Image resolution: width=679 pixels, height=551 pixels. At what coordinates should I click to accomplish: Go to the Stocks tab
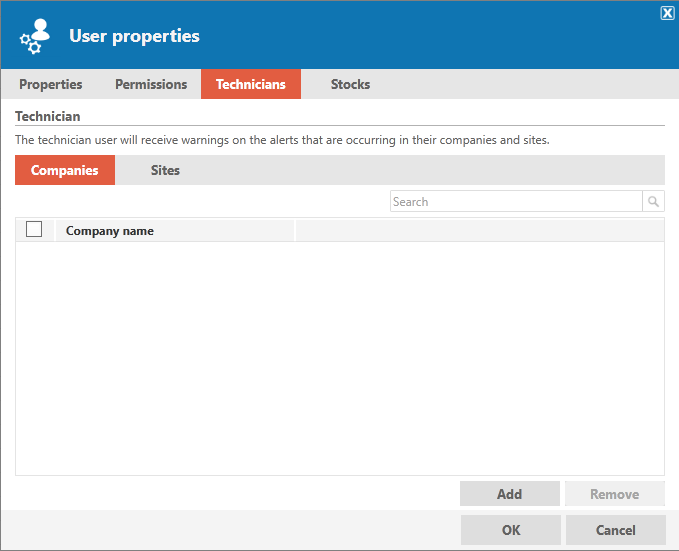pos(350,84)
